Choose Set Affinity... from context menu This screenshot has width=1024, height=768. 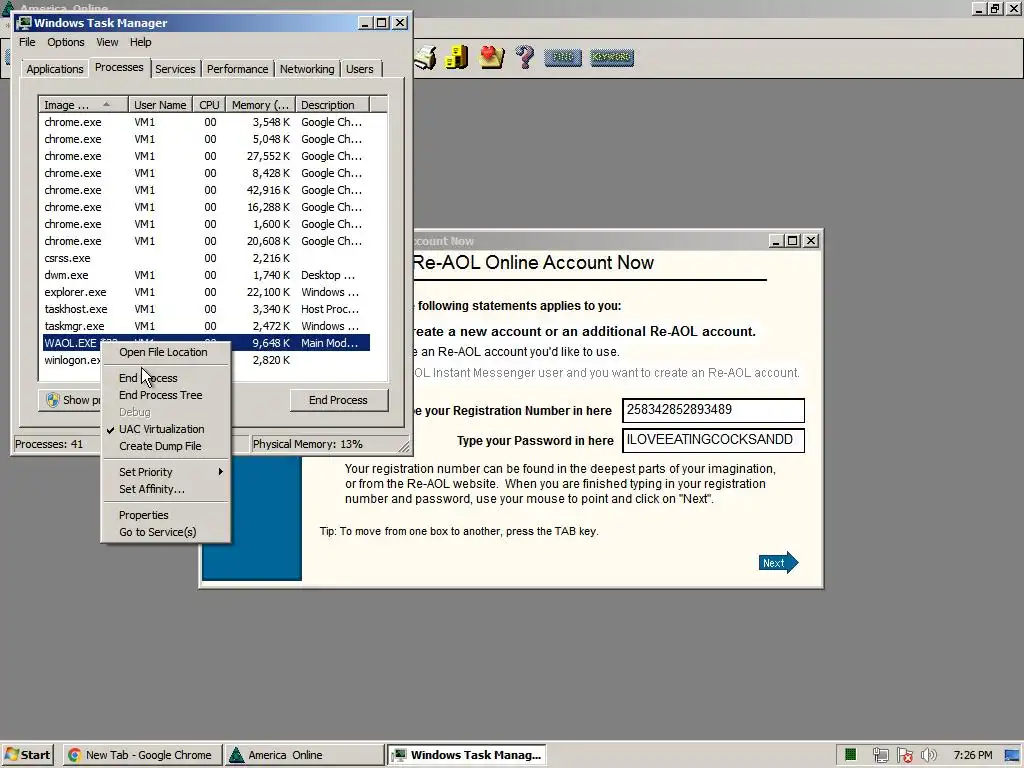pos(166,489)
